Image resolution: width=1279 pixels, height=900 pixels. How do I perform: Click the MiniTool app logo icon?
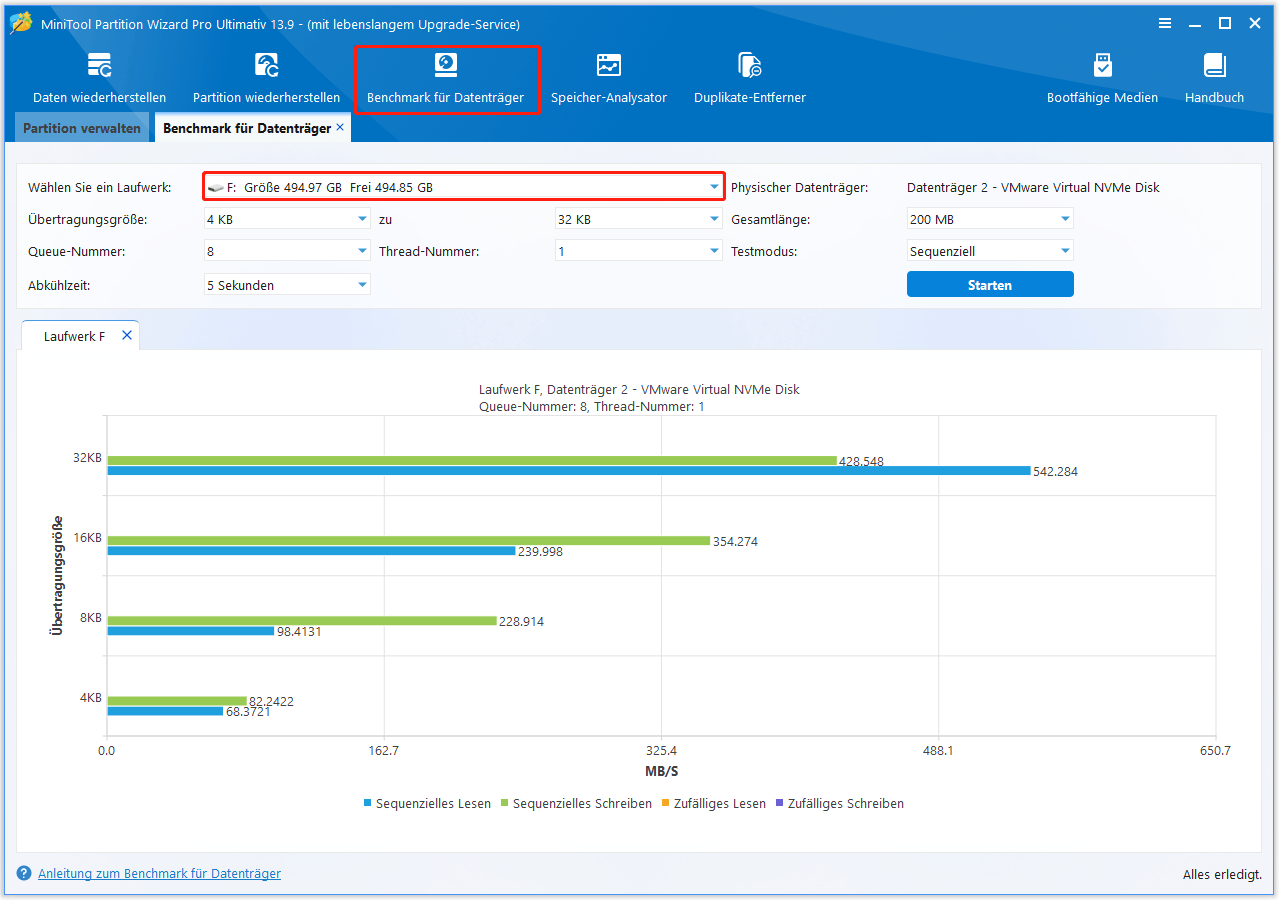(x=20, y=23)
